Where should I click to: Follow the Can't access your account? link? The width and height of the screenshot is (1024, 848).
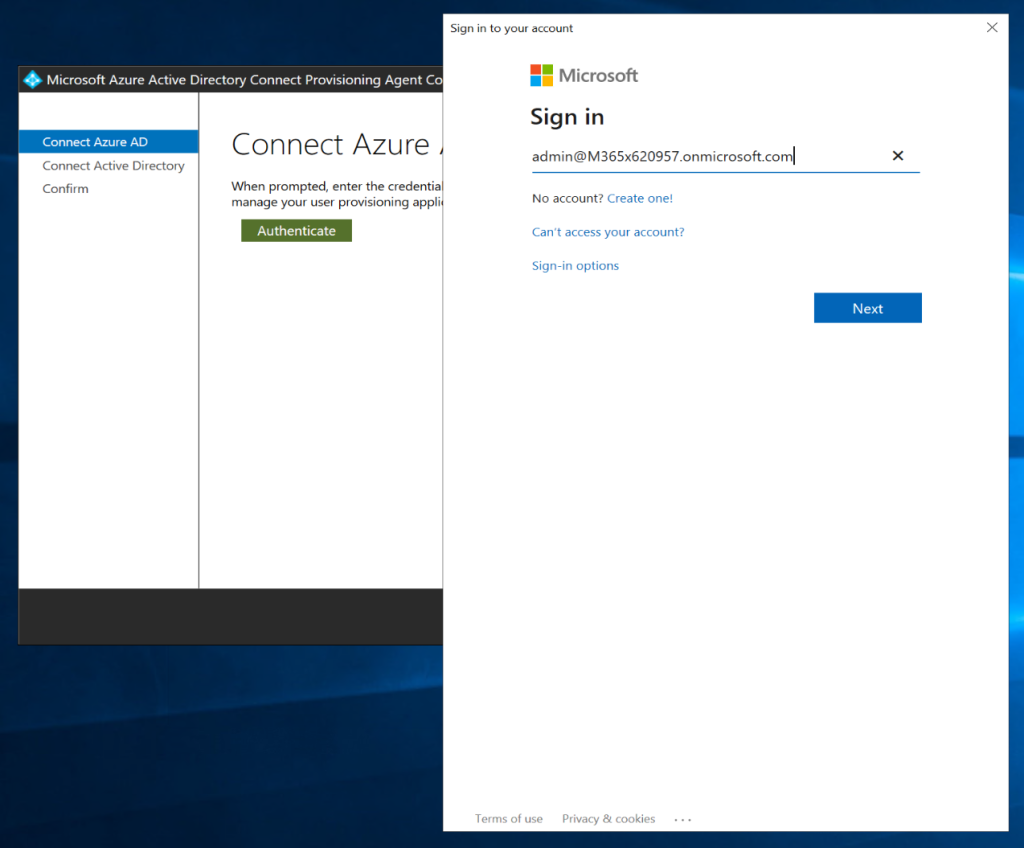(x=608, y=232)
